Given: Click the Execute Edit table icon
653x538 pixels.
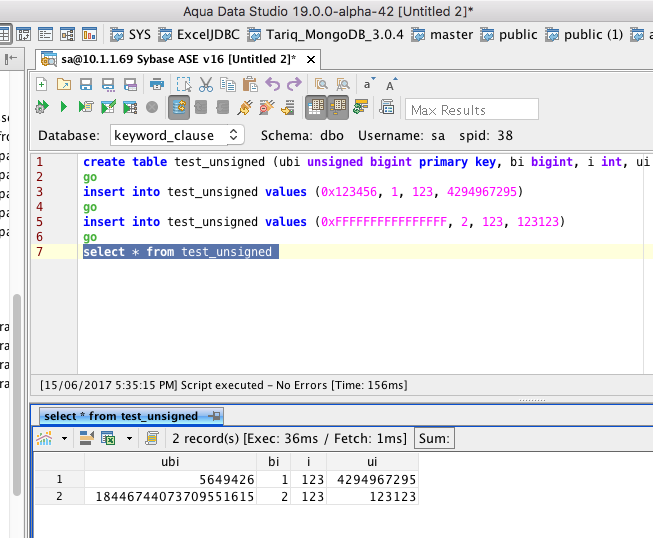Looking at the screenshot, I should pyautogui.click(x=108, y=107).
